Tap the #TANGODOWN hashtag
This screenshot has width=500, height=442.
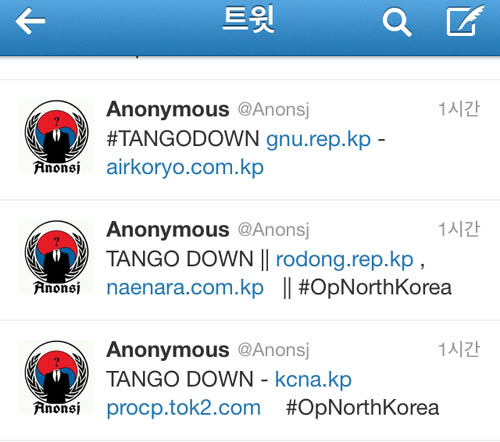183,138
